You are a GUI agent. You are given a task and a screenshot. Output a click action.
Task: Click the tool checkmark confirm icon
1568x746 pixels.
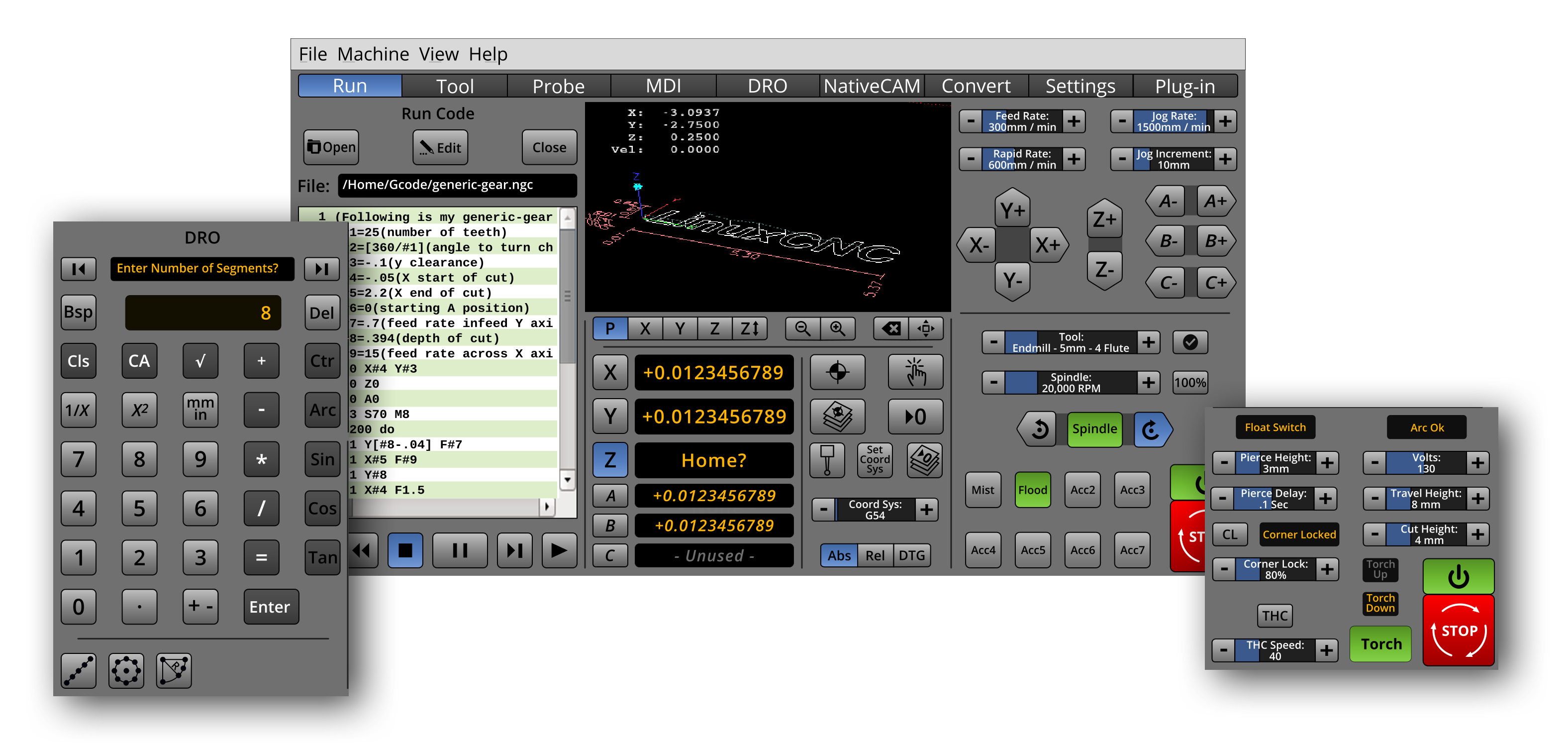coord(1190,342)
